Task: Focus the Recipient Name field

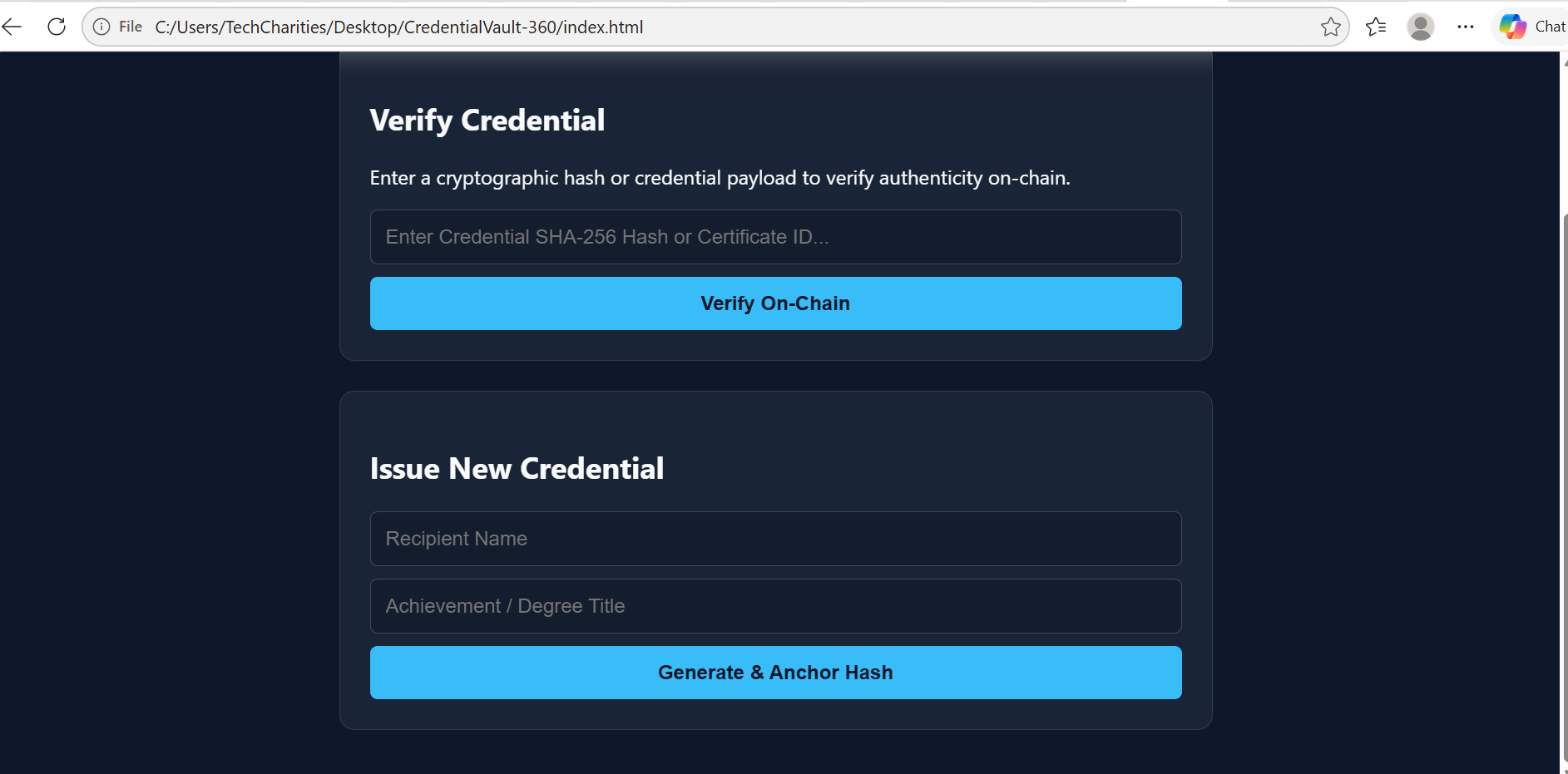Action: tap(775, 539)
